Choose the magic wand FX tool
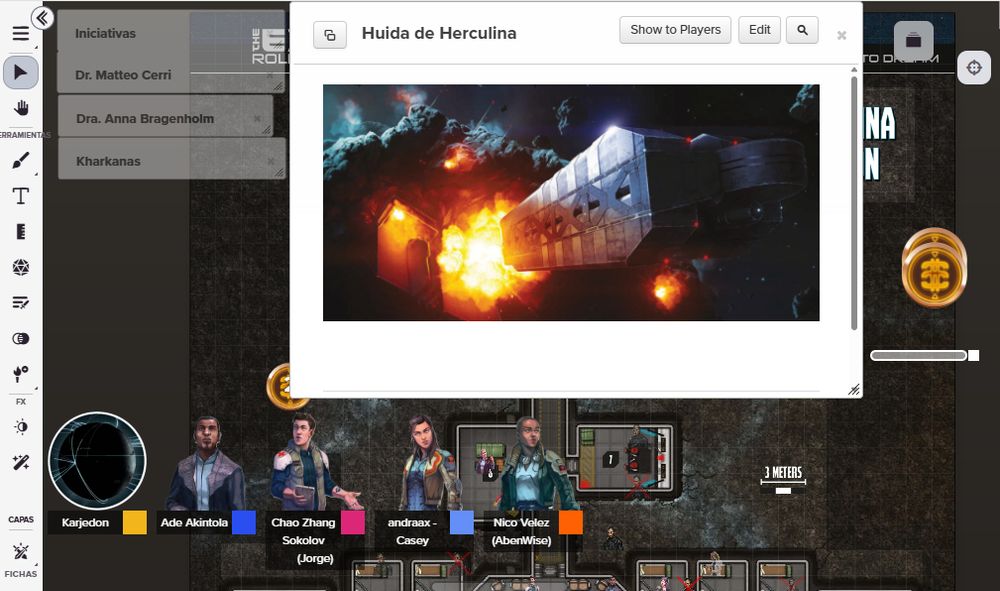 [x=20, y=462]
